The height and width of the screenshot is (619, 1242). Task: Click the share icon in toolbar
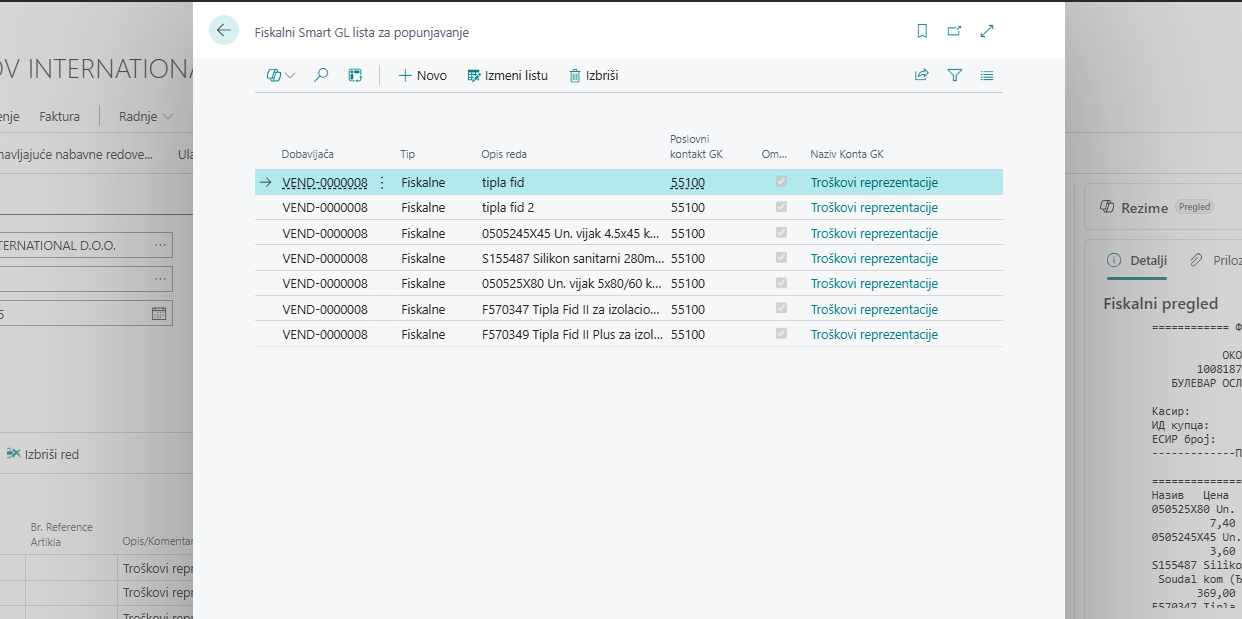coord(922,75)
